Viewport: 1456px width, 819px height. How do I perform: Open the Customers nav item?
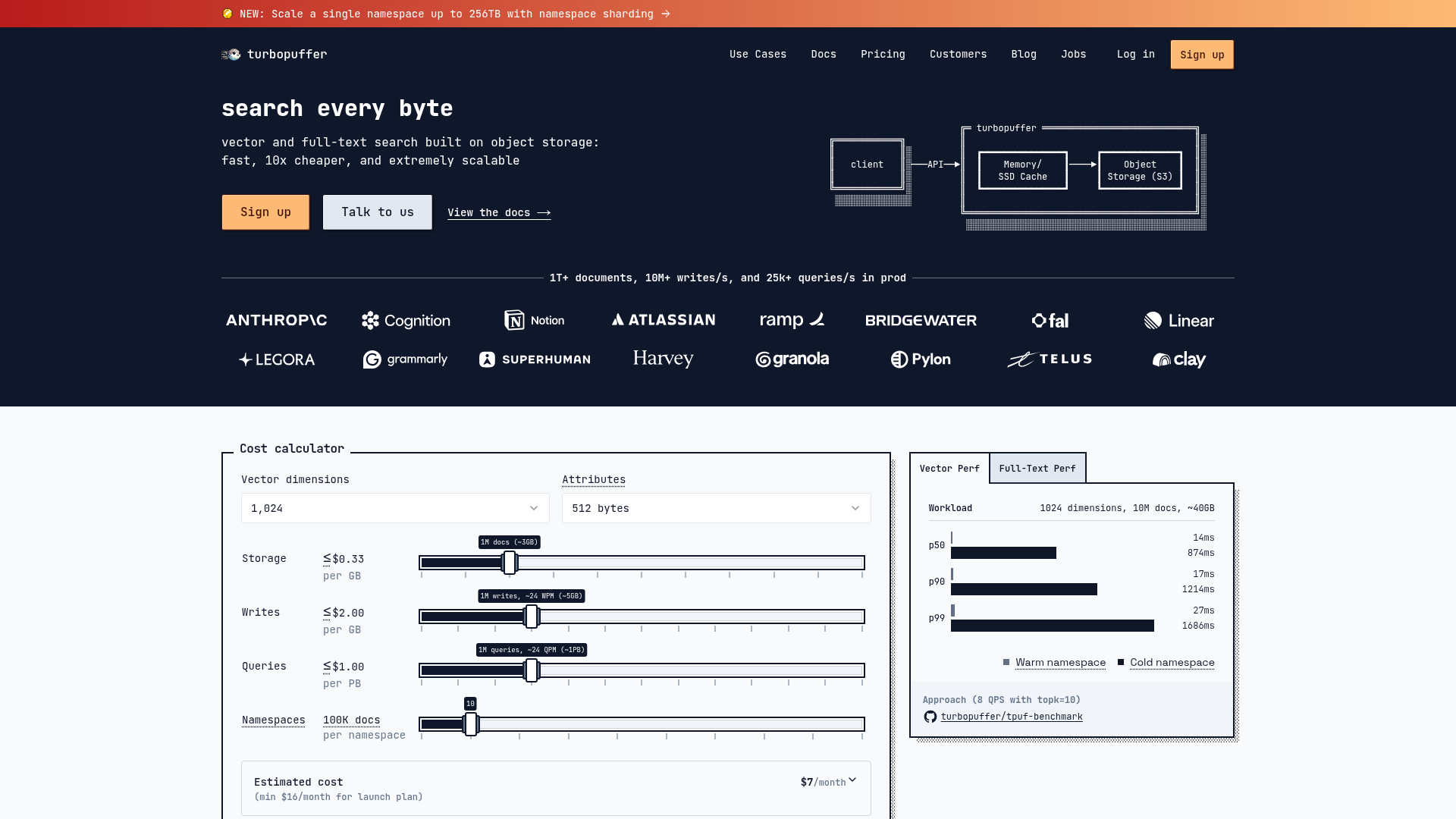coord(958,55)
